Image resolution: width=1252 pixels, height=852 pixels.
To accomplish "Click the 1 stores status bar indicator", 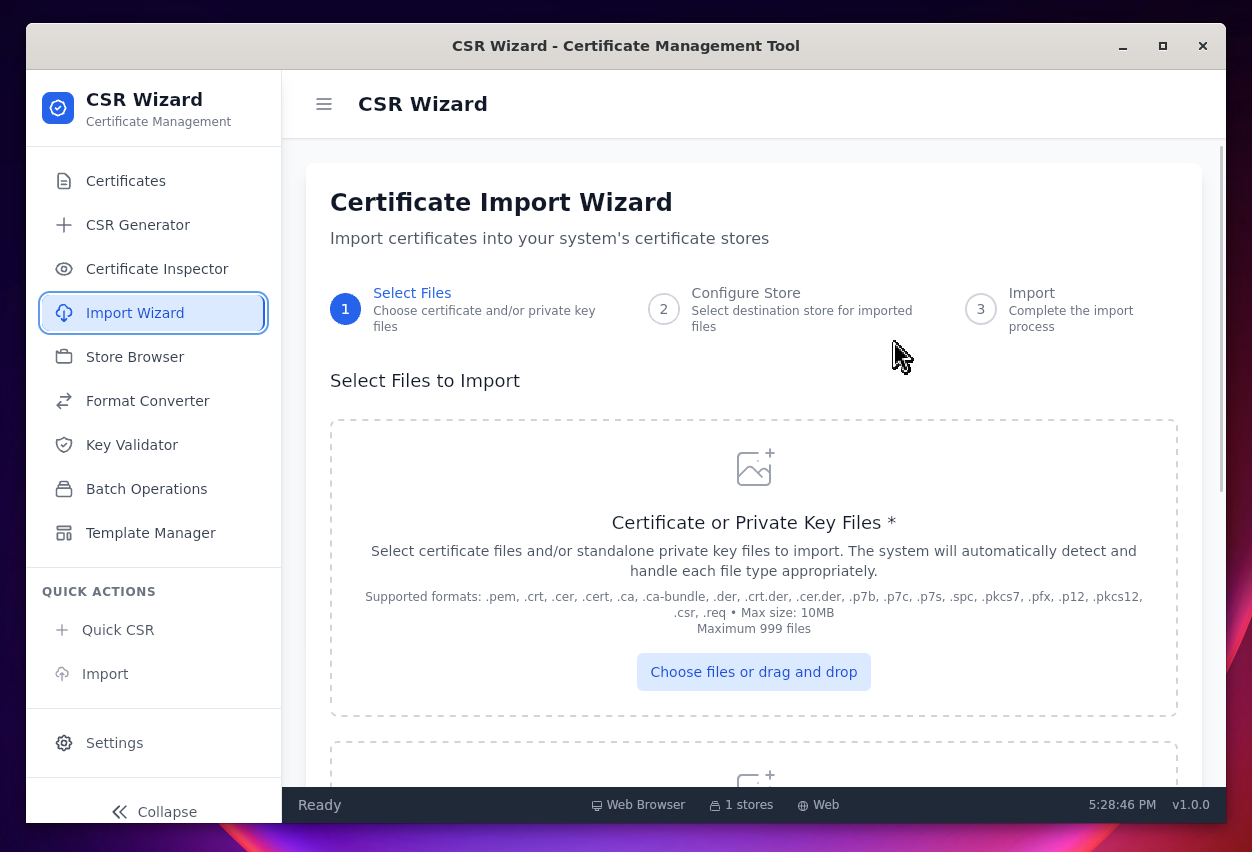I will coord(741,805).
